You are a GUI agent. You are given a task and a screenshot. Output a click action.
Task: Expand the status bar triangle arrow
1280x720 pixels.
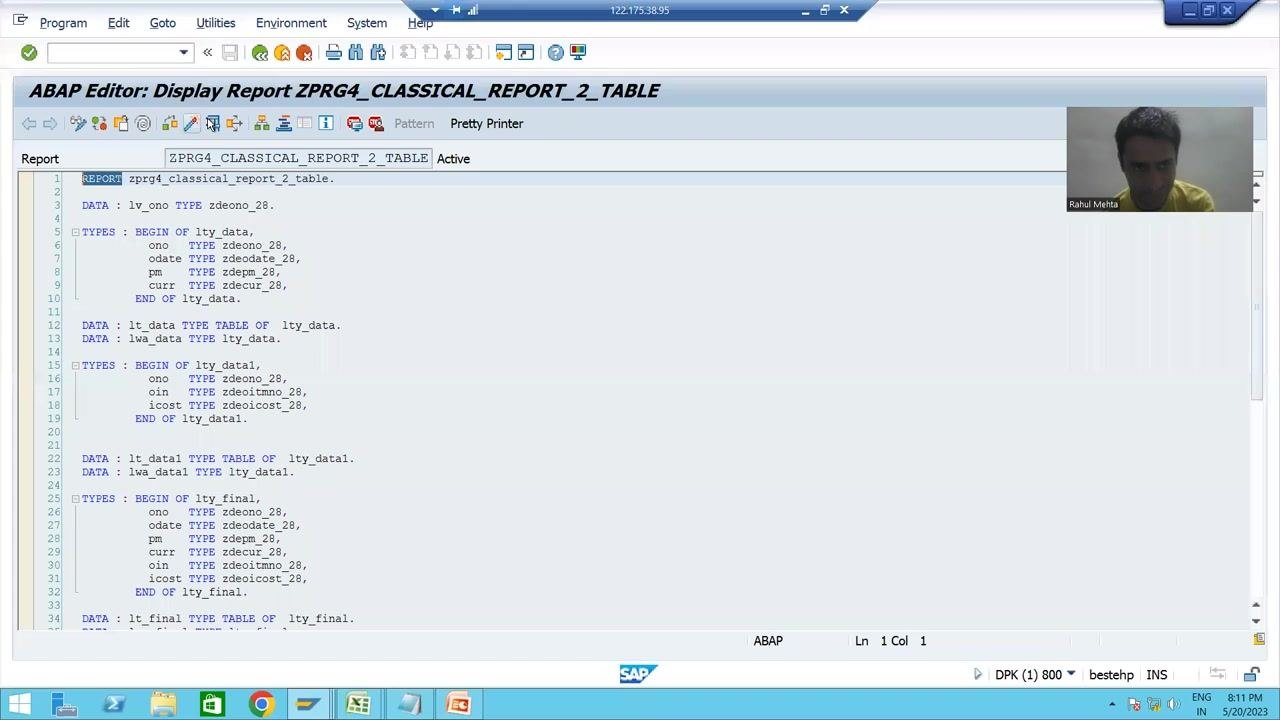tap(978, 674)
